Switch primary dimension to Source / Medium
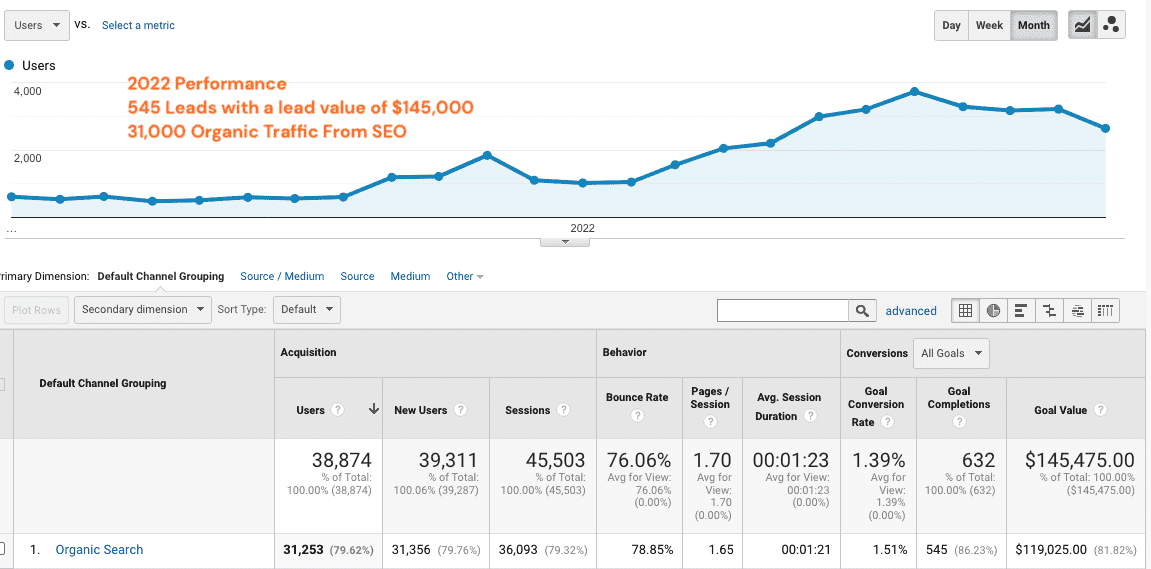The width and height of the screenshot is (1151, 569). pos(282,276)
